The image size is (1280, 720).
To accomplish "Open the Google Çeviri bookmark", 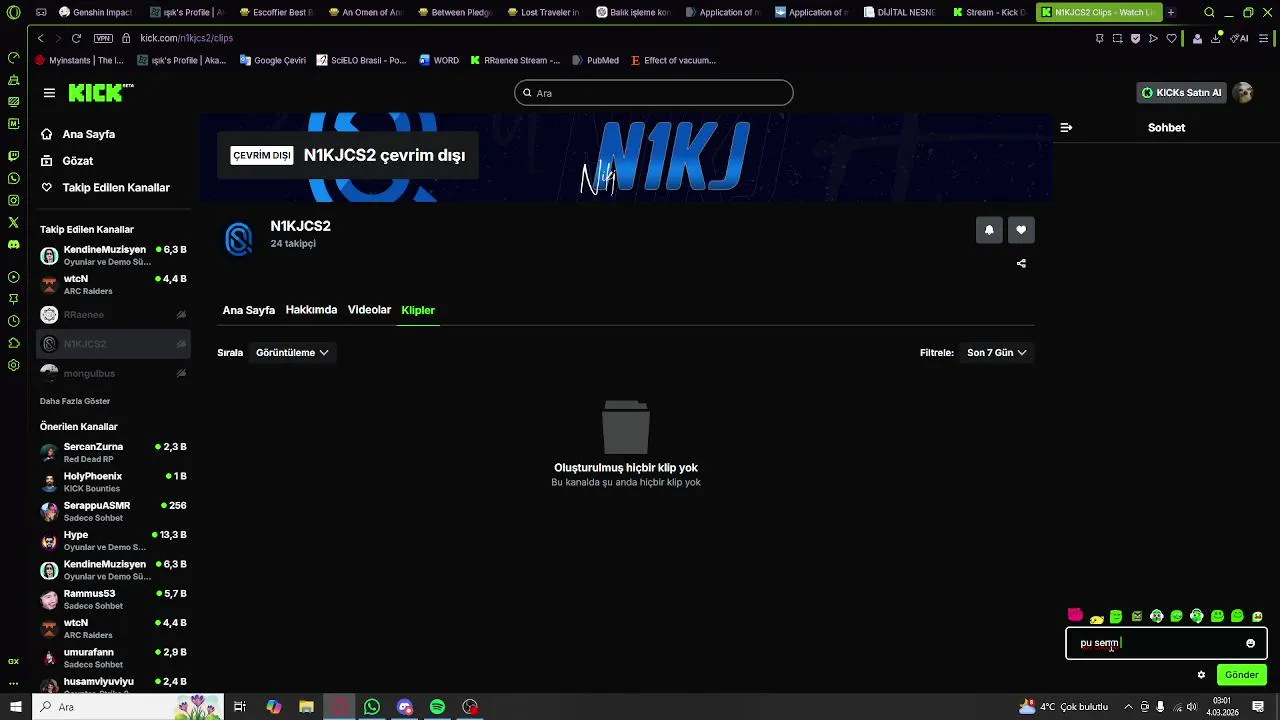I will pyautogui.click(x=272, y=60).
